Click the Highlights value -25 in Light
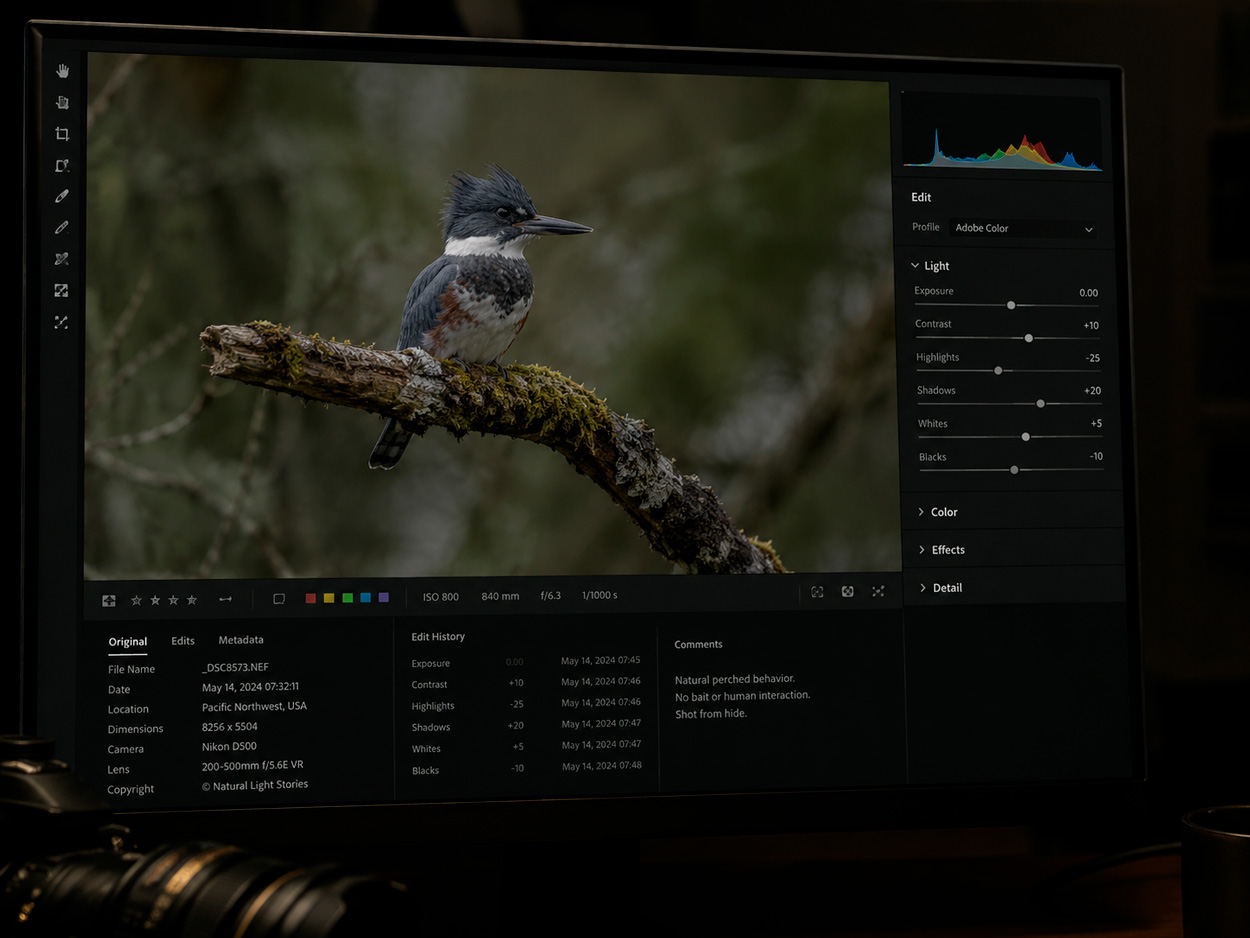Screen dimensions: 1250x938 pos(1093,358)
